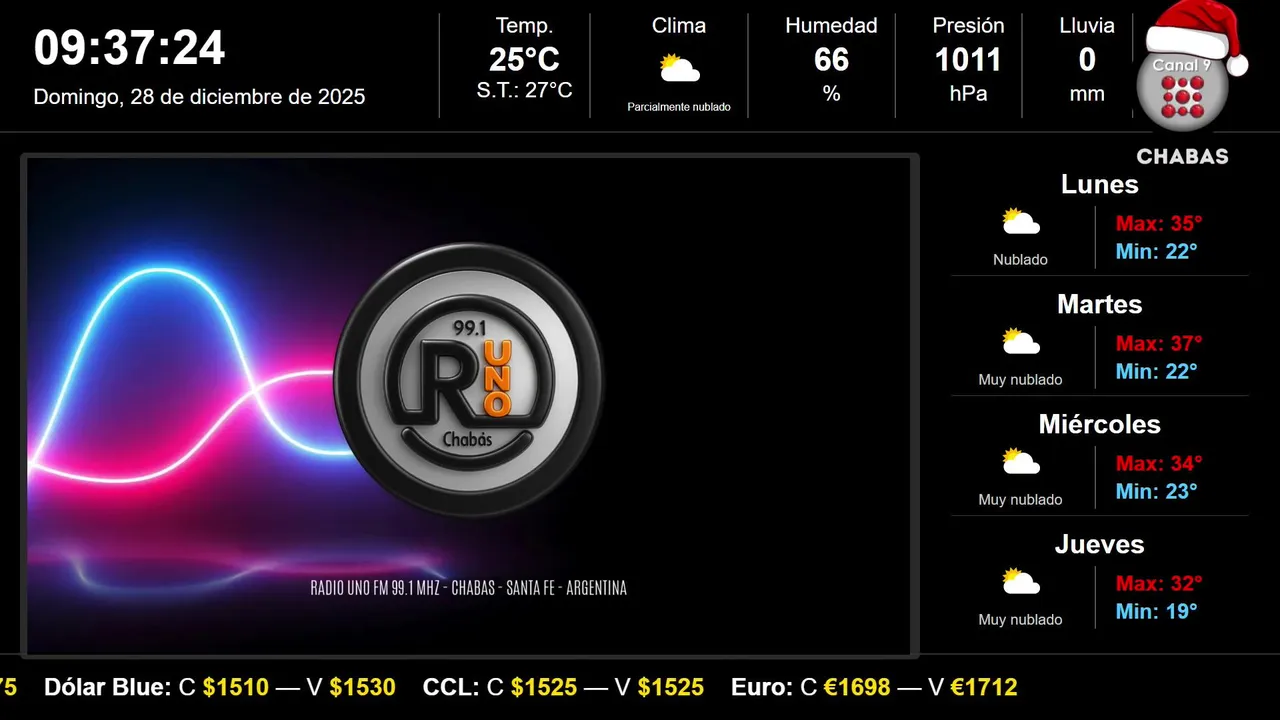Click Max: 37° for Martes

[1159, 344]
